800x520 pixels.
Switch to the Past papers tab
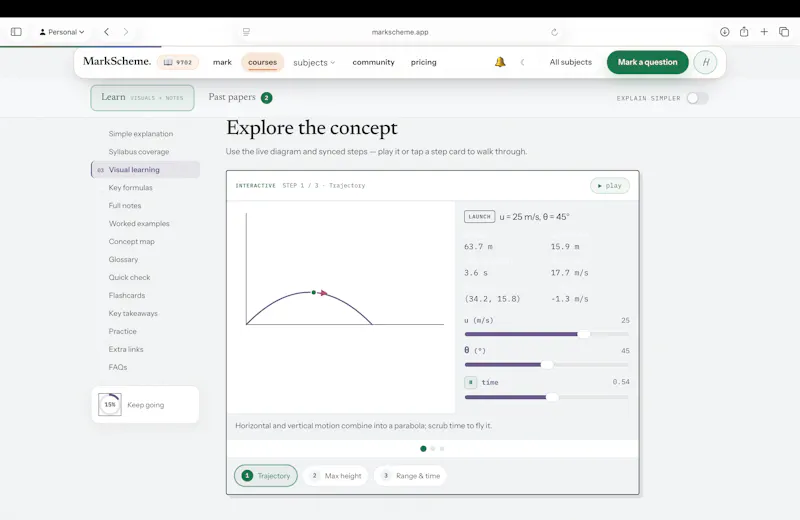point(240,97)
